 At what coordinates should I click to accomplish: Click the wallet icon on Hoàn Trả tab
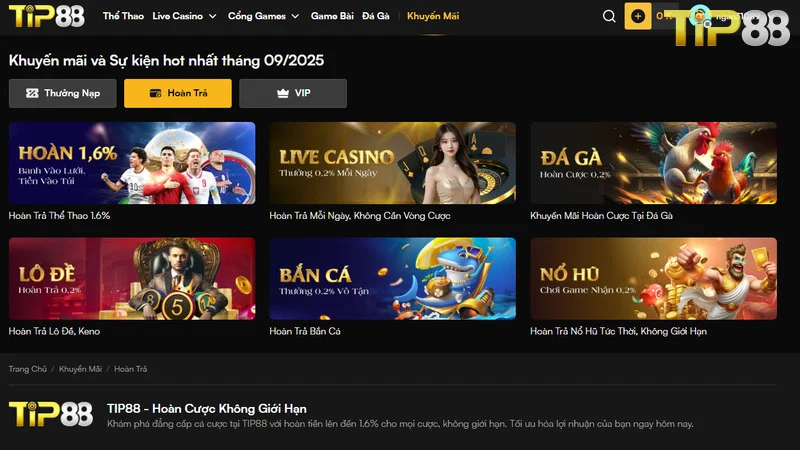[155, 93]
